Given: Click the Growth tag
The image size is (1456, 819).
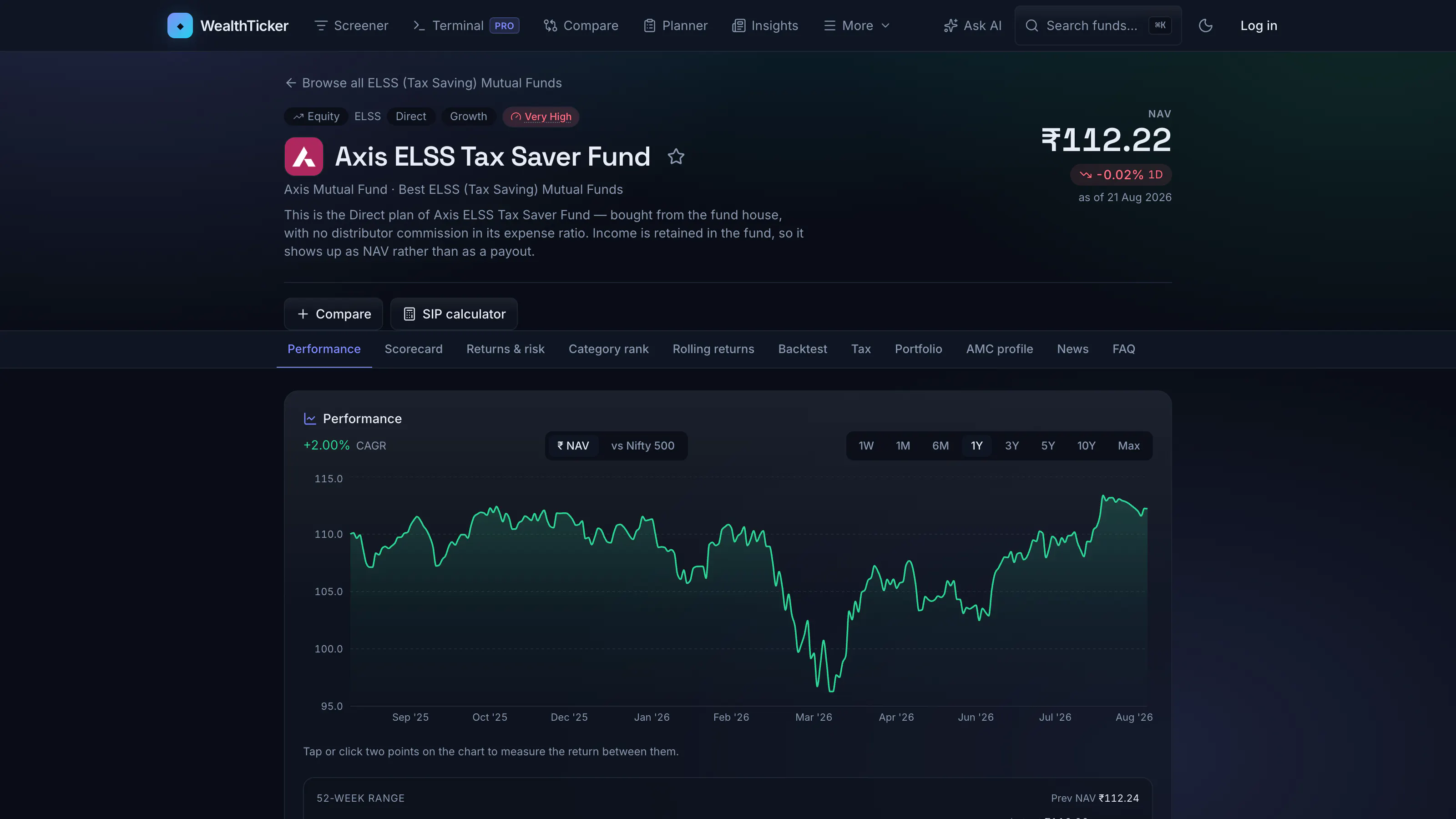Looking at the screenshot, I should click(x=468, y=117).
